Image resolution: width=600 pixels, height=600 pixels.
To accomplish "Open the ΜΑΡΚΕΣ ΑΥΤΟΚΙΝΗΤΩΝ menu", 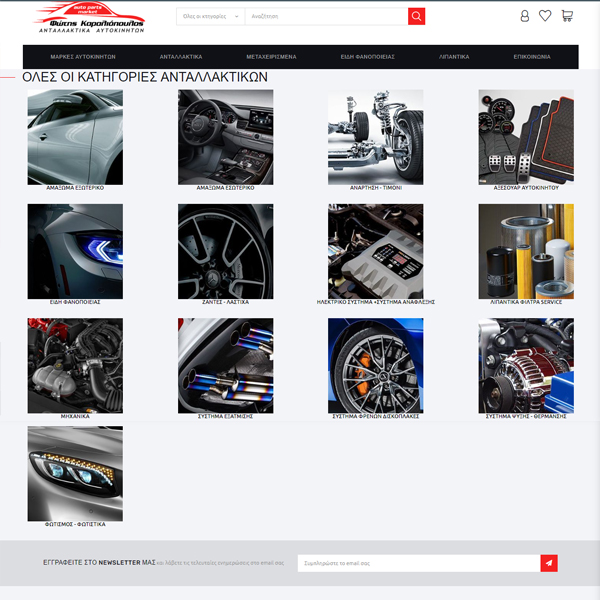I will click(83, 57).
